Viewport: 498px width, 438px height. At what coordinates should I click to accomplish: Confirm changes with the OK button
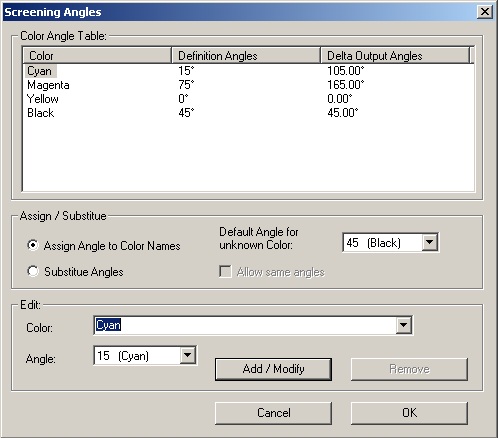(409, 413)
